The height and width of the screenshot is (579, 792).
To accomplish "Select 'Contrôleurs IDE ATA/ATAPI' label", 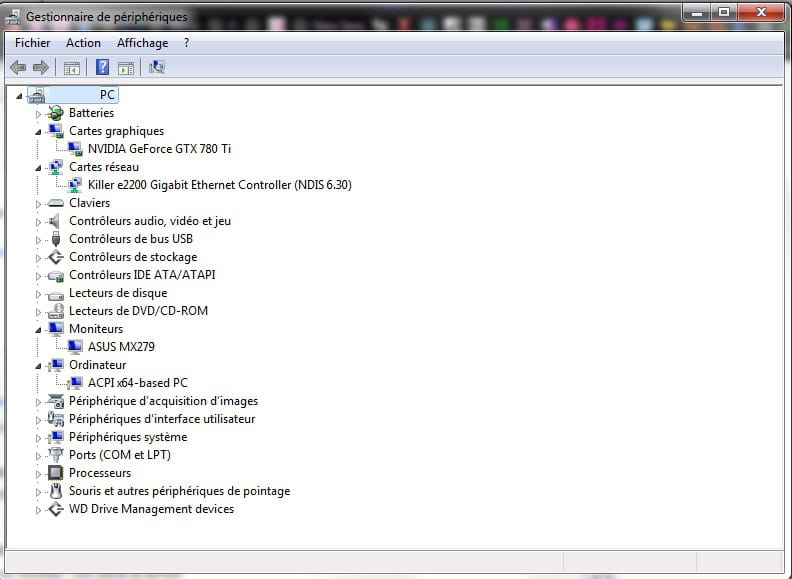I will coord(142,275).
